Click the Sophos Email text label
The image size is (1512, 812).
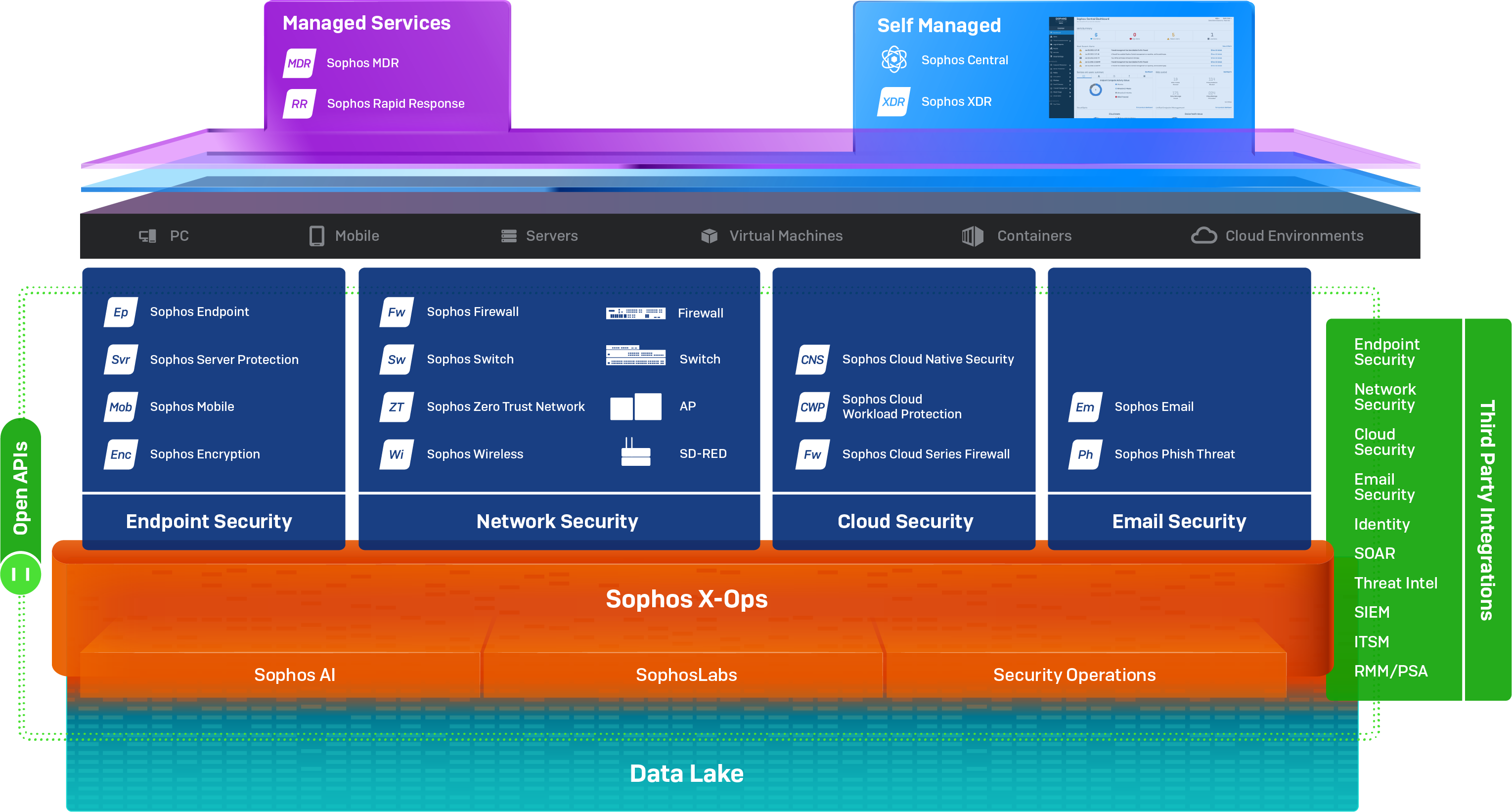pos(1154,407)
